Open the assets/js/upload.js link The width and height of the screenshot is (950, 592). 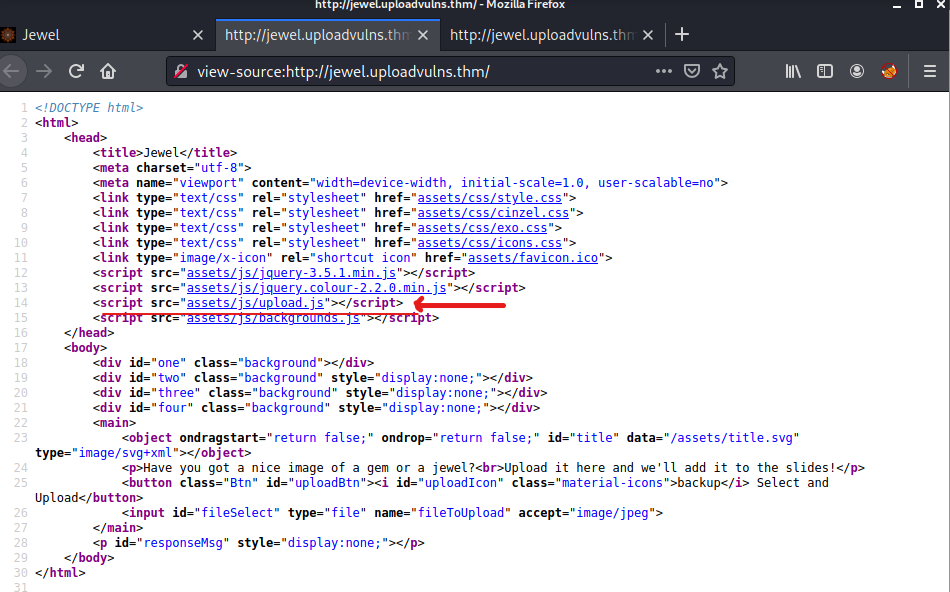pos(255,303)
